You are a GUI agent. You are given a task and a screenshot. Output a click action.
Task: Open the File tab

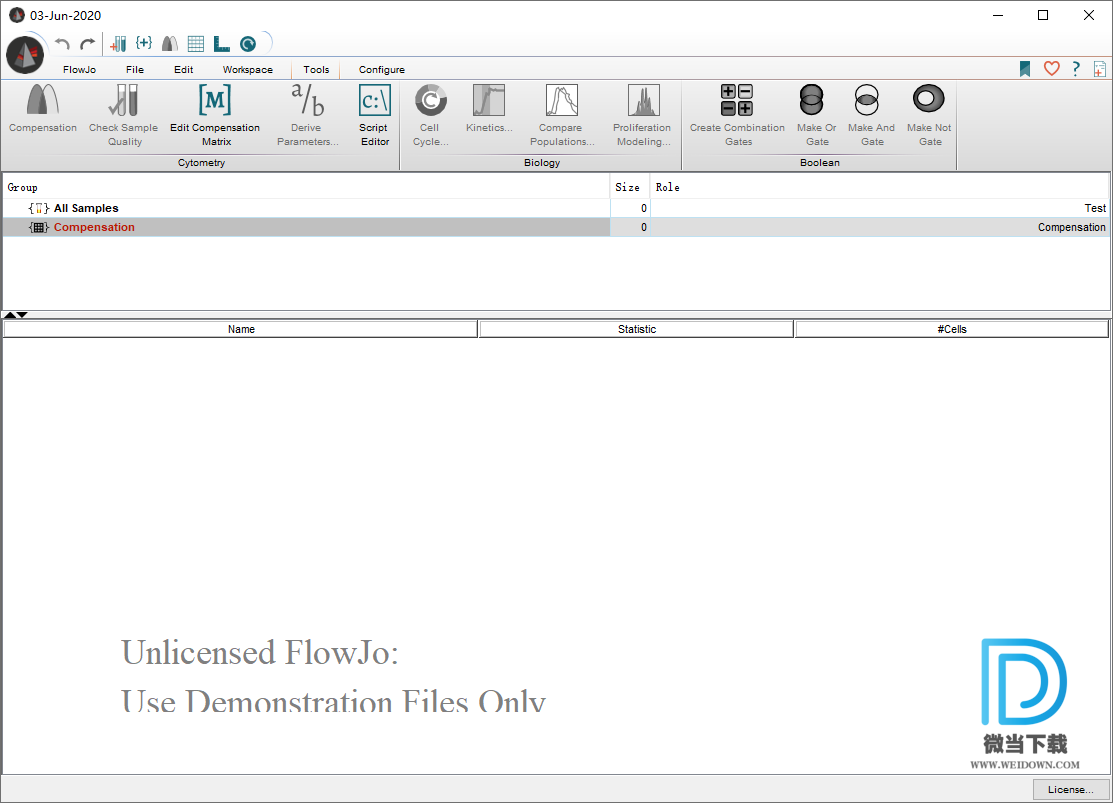[135, 70]
